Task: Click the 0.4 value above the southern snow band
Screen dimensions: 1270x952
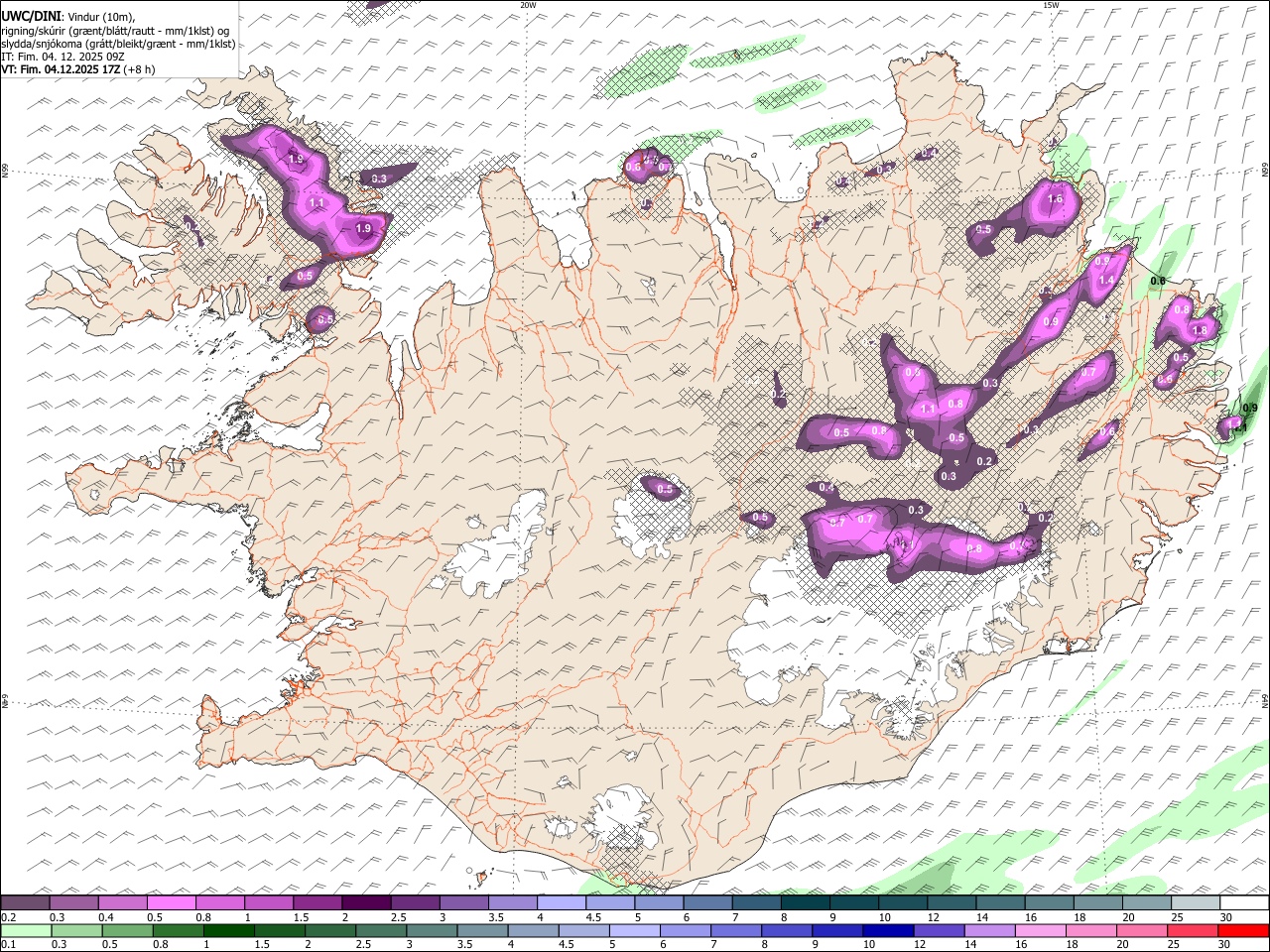Action: pyautogui.click(x=826, y=487)
